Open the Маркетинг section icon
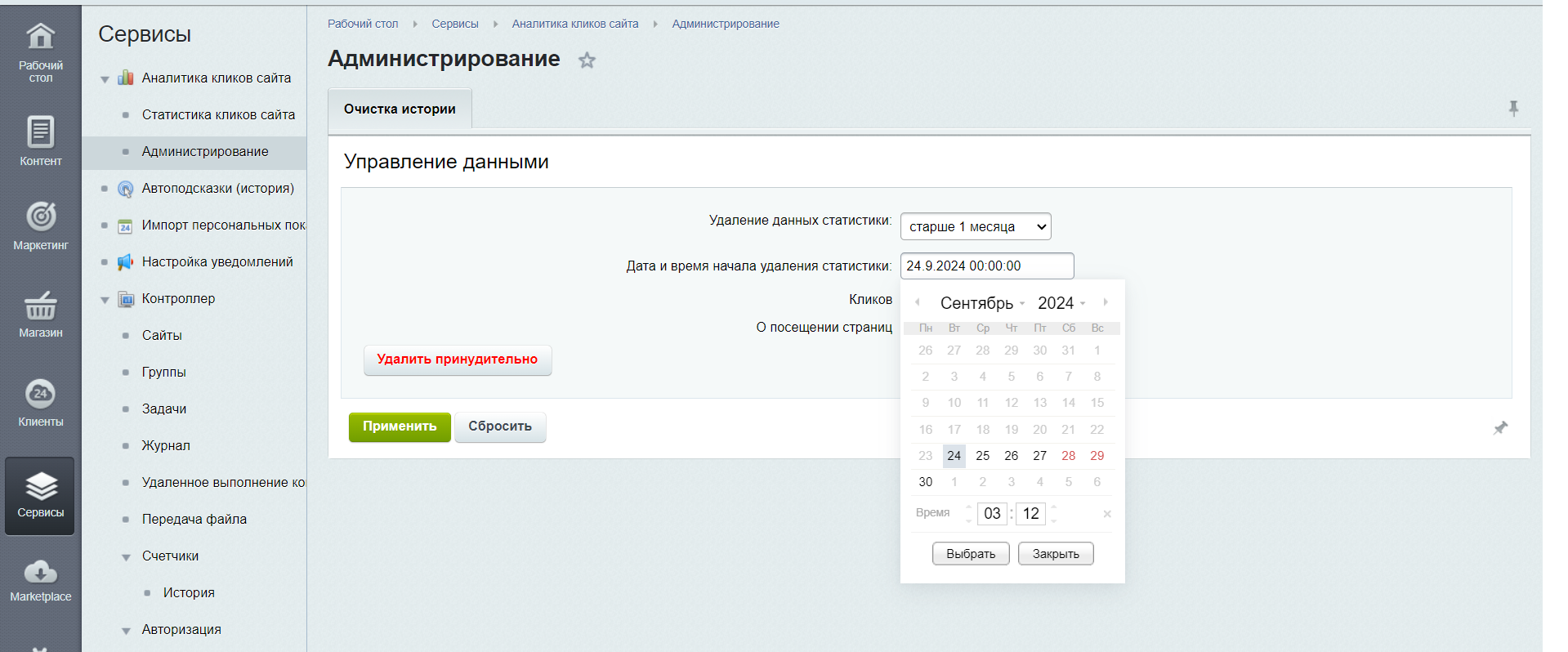This screenshot has height=652, width=1568. click(x=40, y=217)
